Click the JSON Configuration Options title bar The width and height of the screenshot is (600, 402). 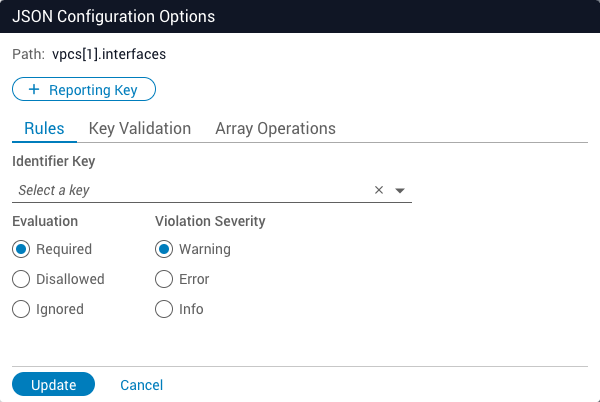[x=300, y=16]
